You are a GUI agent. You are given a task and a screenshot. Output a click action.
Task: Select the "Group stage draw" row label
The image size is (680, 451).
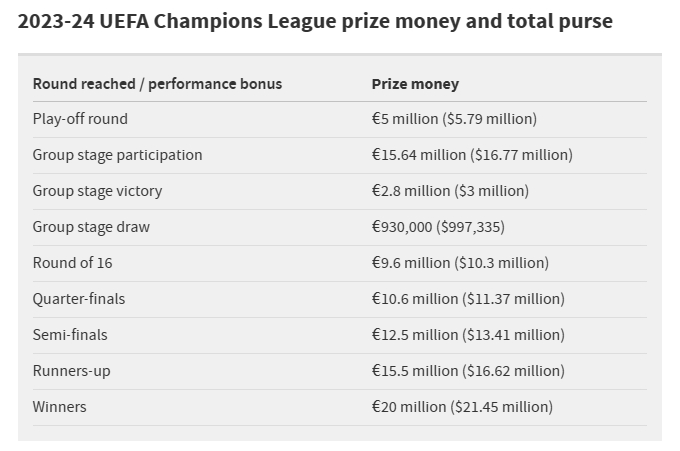[x=91, y=227]
